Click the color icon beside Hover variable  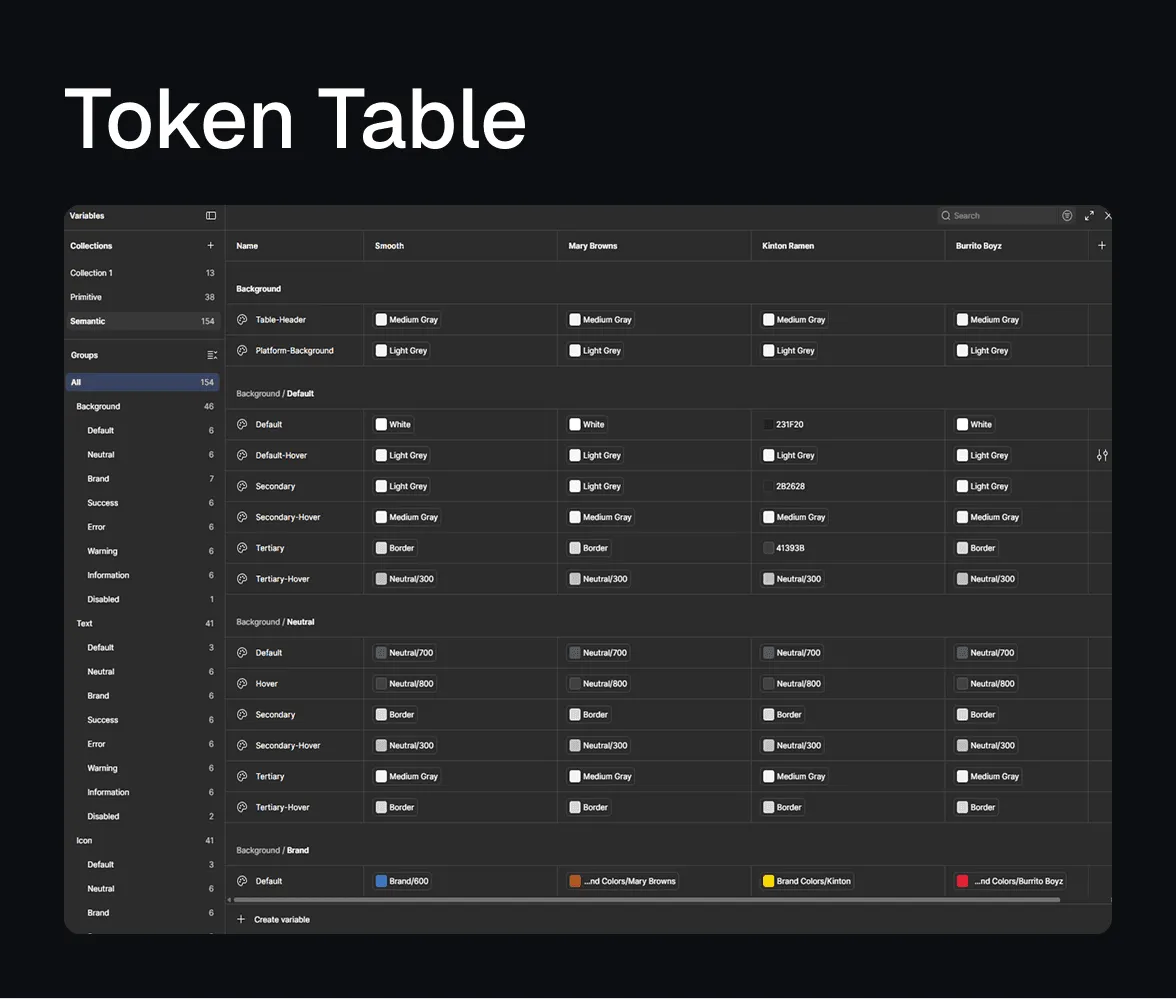[242, 684]
